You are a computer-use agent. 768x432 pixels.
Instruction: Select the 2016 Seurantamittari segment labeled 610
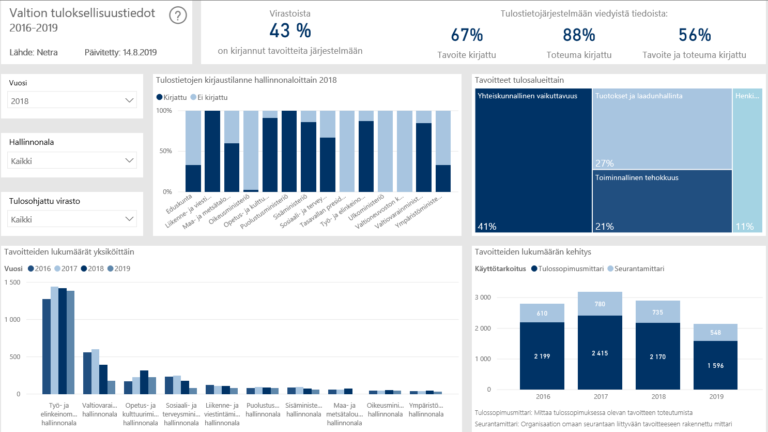[x=541, y=313]
